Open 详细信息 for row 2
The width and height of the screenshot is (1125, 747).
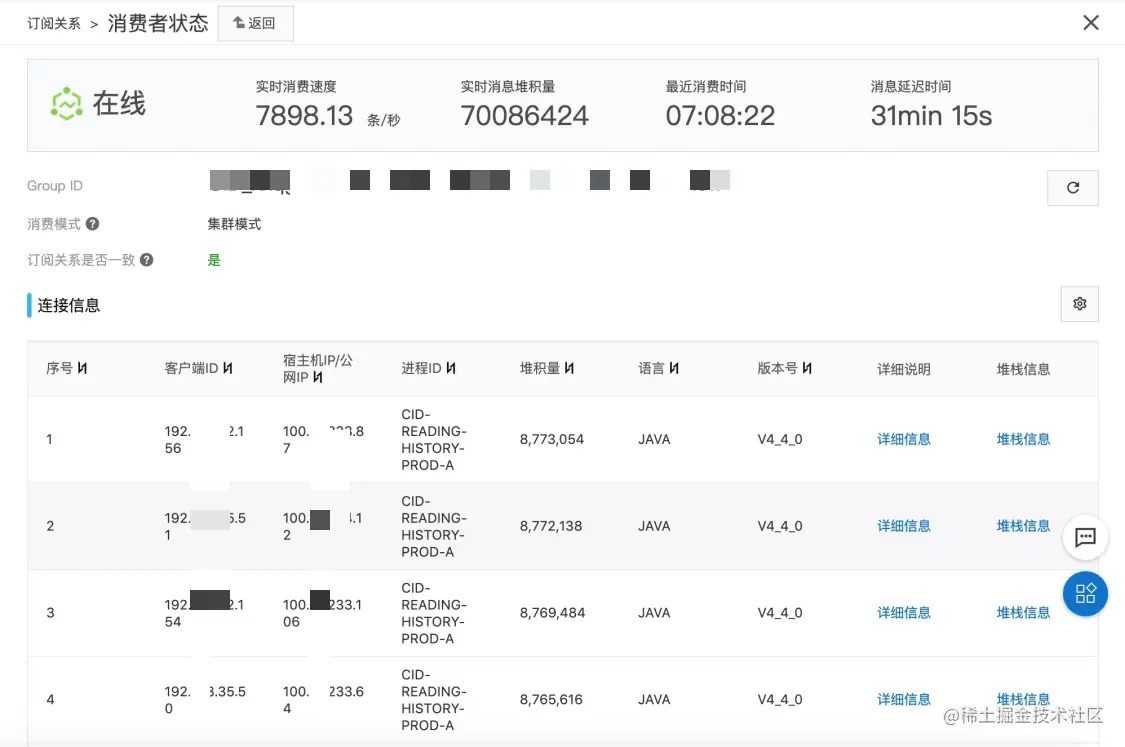click(904, 526)
